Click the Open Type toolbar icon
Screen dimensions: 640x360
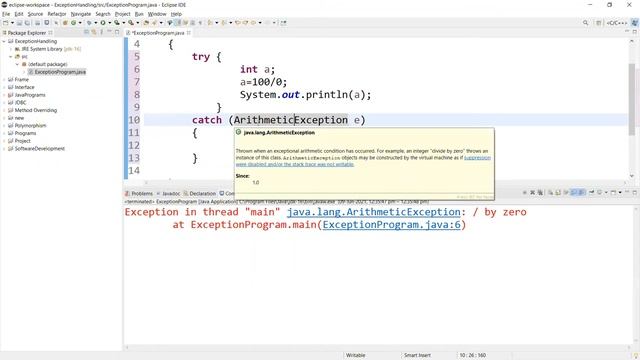click(x=146, y=23)
